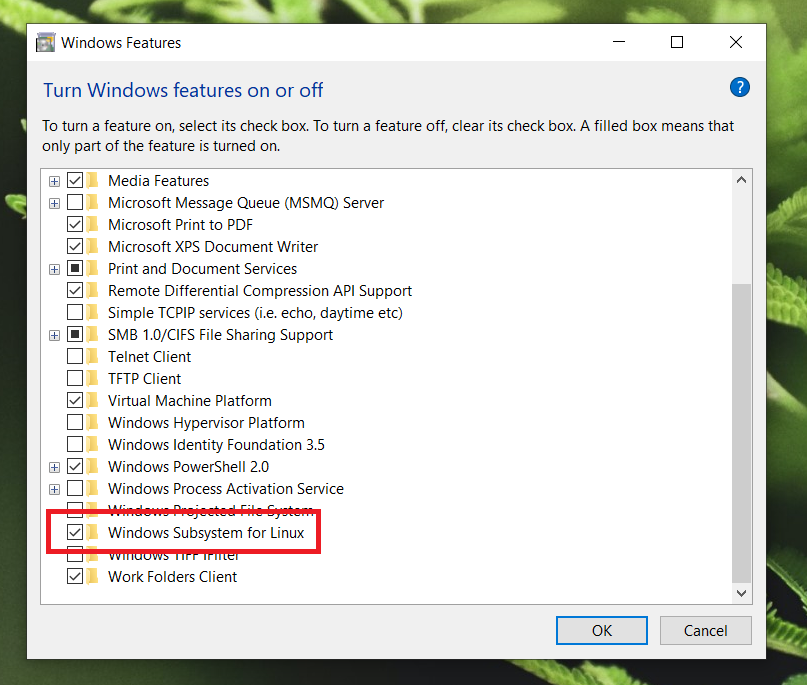Uncheck the Windows PowerShell 2.0 checkbox
Viewport: 807px width, 685px height.
75,466
